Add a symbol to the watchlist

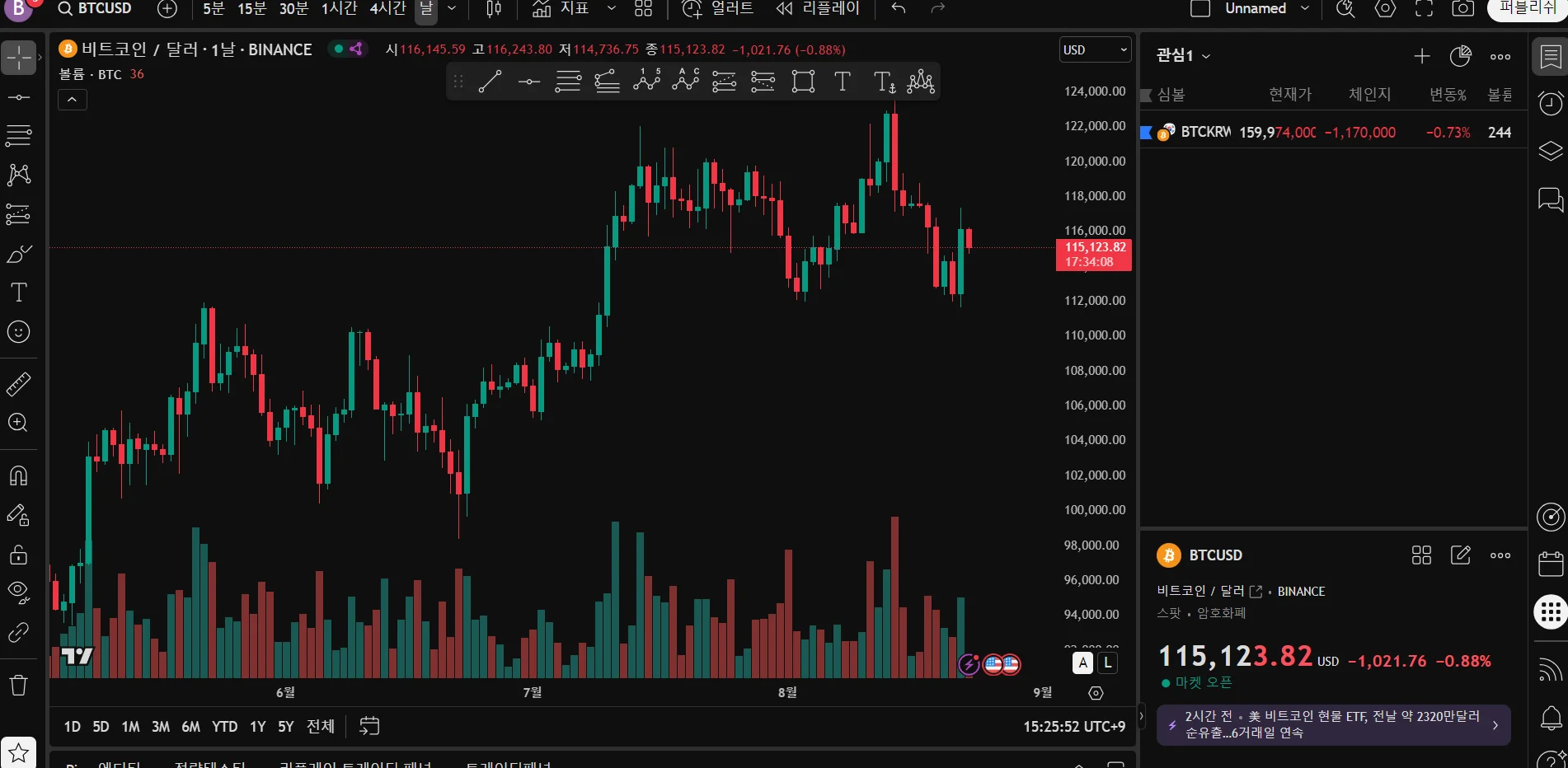pyautogui.click(x=1422, y=56)
